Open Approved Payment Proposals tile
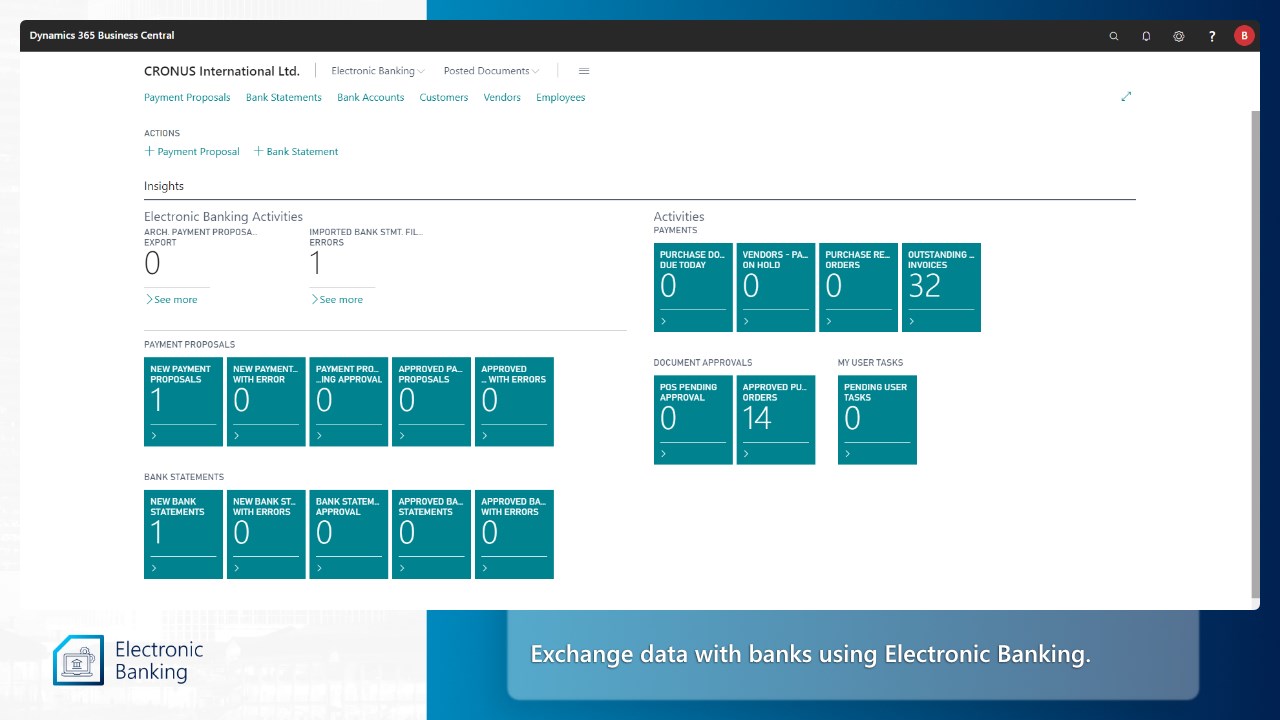Screen dimensions: 1280x720 (x=431, y=402)
